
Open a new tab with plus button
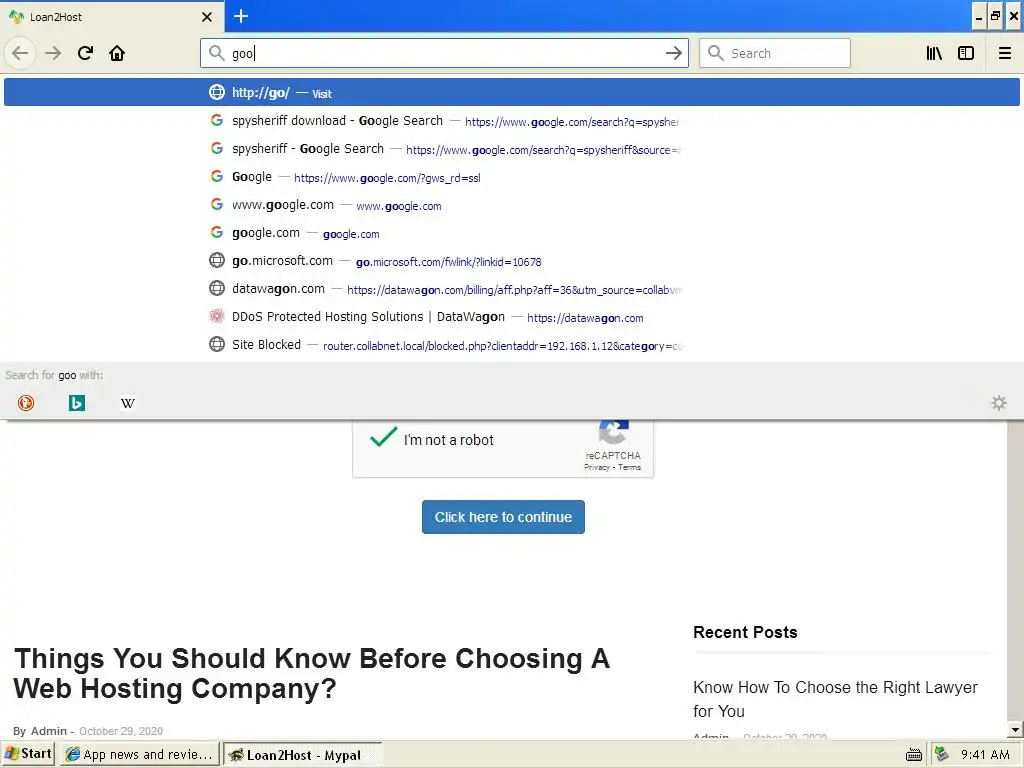click(241, 16)
